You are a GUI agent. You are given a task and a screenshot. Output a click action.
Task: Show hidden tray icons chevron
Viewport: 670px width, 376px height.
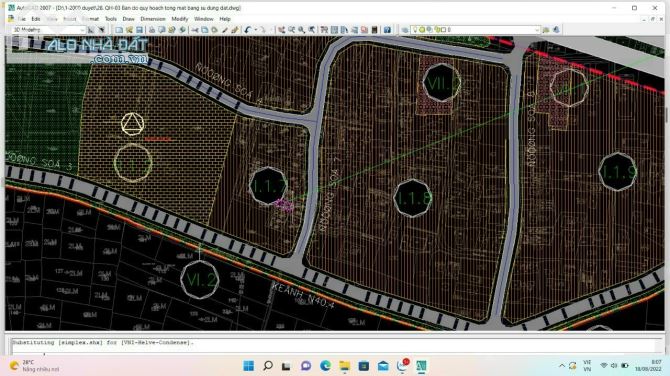click(x=561, y=366)
